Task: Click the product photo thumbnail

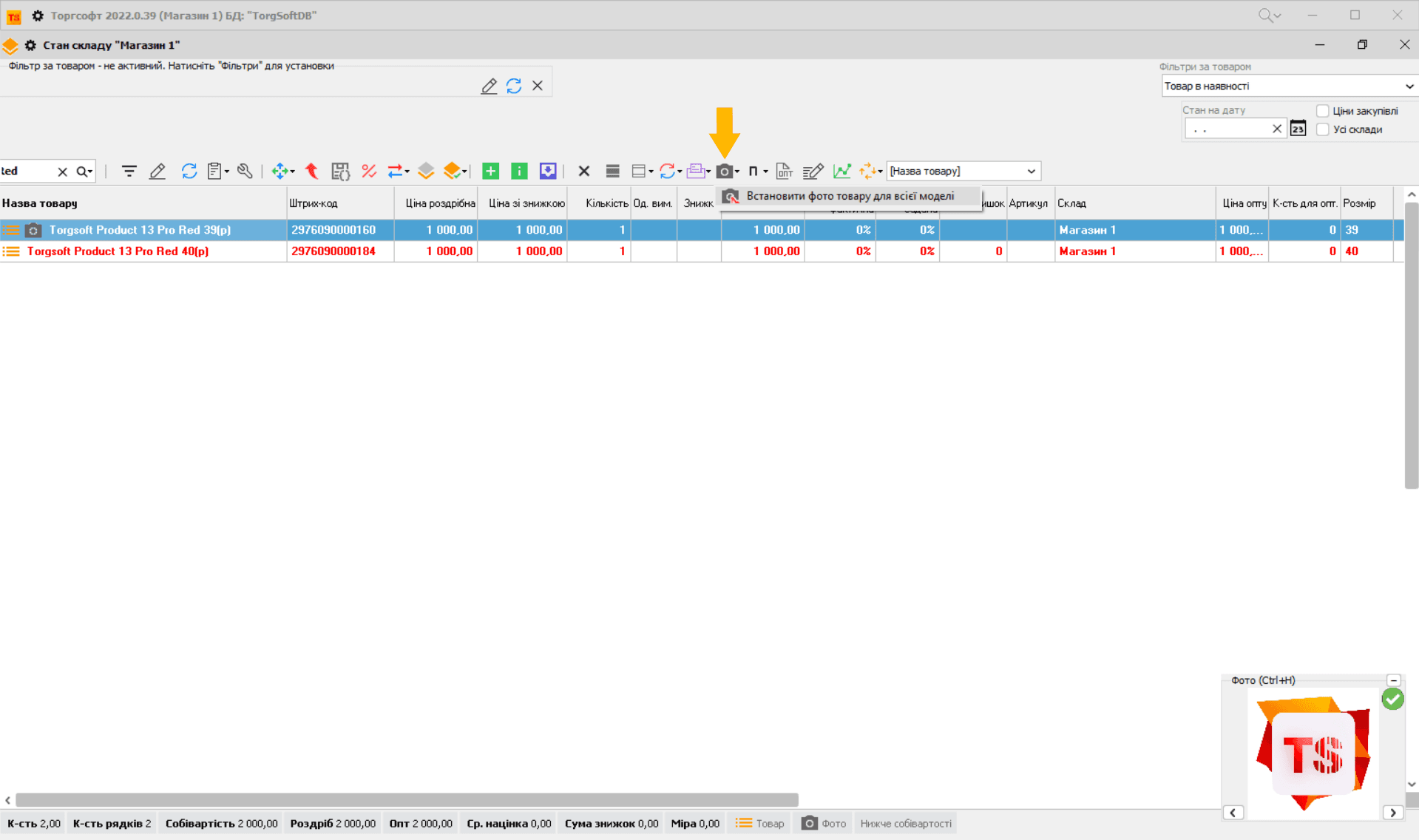Action: [x=1313, y=753]
